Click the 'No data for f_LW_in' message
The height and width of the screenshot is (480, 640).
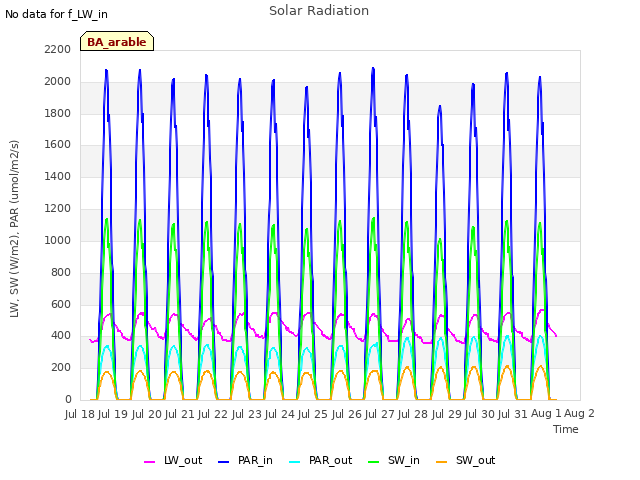(x=56, y=14)
